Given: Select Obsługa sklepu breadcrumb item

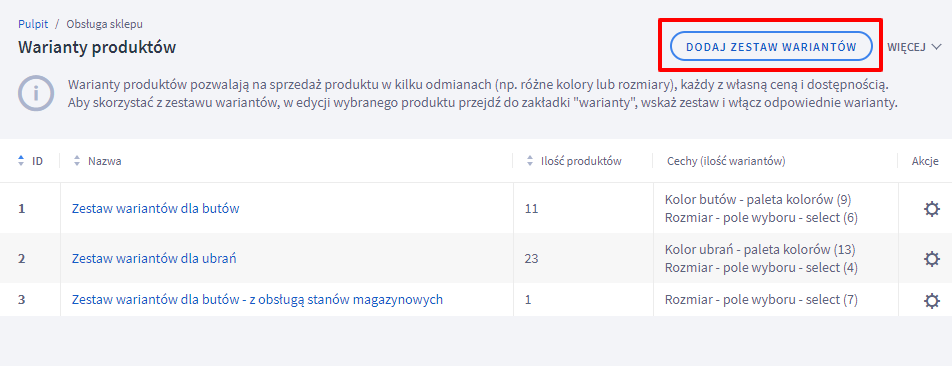Looking at the screenshot, I should (x=104, y=25).
